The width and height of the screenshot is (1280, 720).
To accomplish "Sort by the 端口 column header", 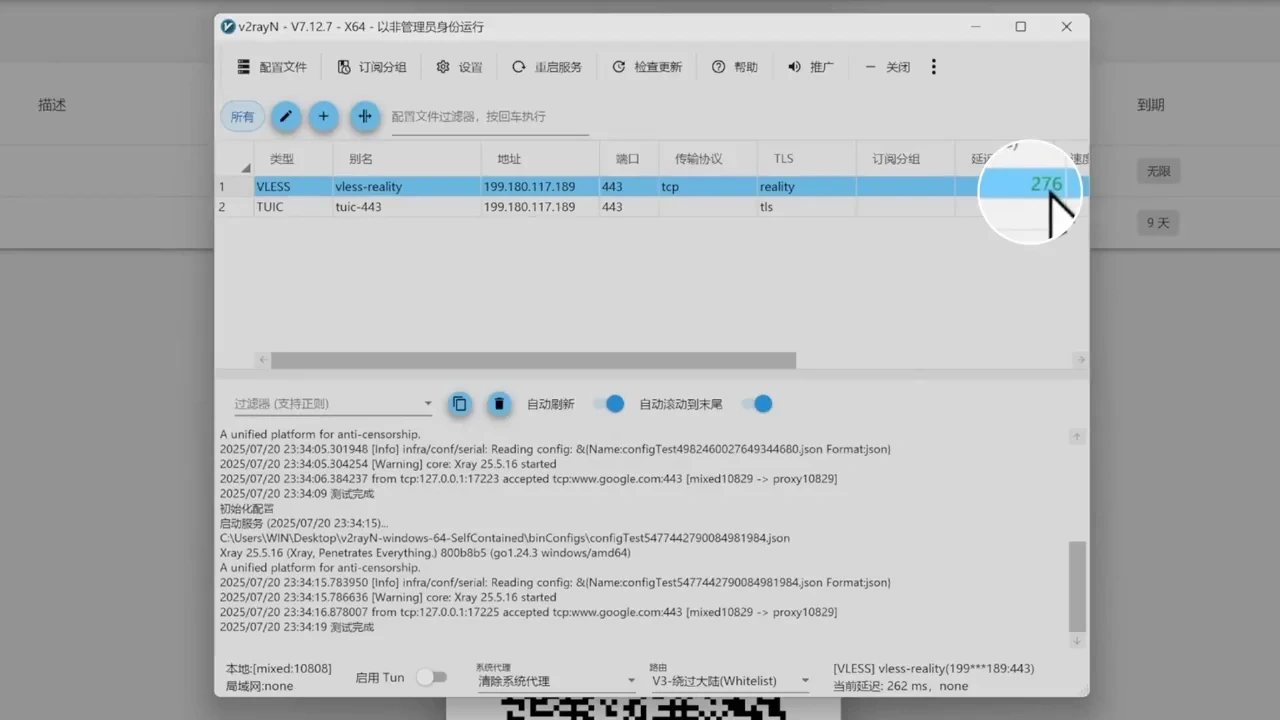I will (629, 159).
